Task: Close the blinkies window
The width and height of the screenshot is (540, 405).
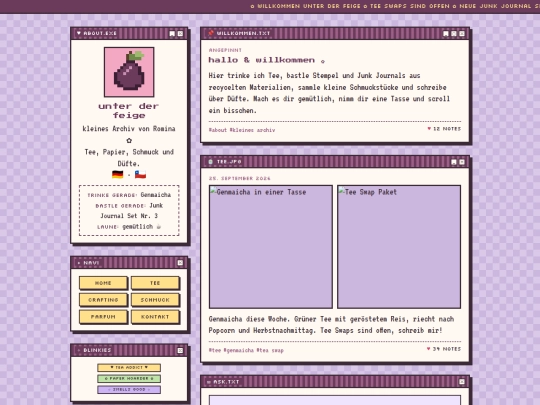Action: (x=180, y=350)
